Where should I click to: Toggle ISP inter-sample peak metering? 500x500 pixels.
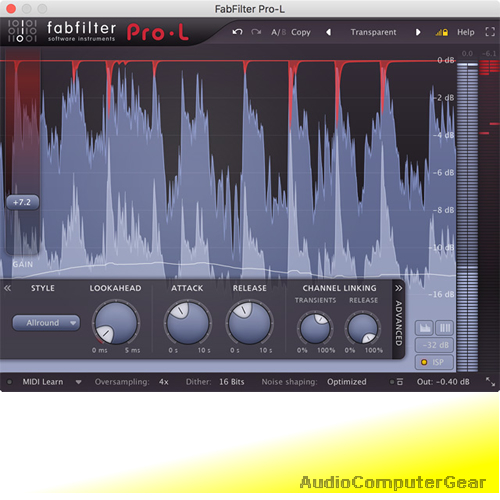[434, 362]
